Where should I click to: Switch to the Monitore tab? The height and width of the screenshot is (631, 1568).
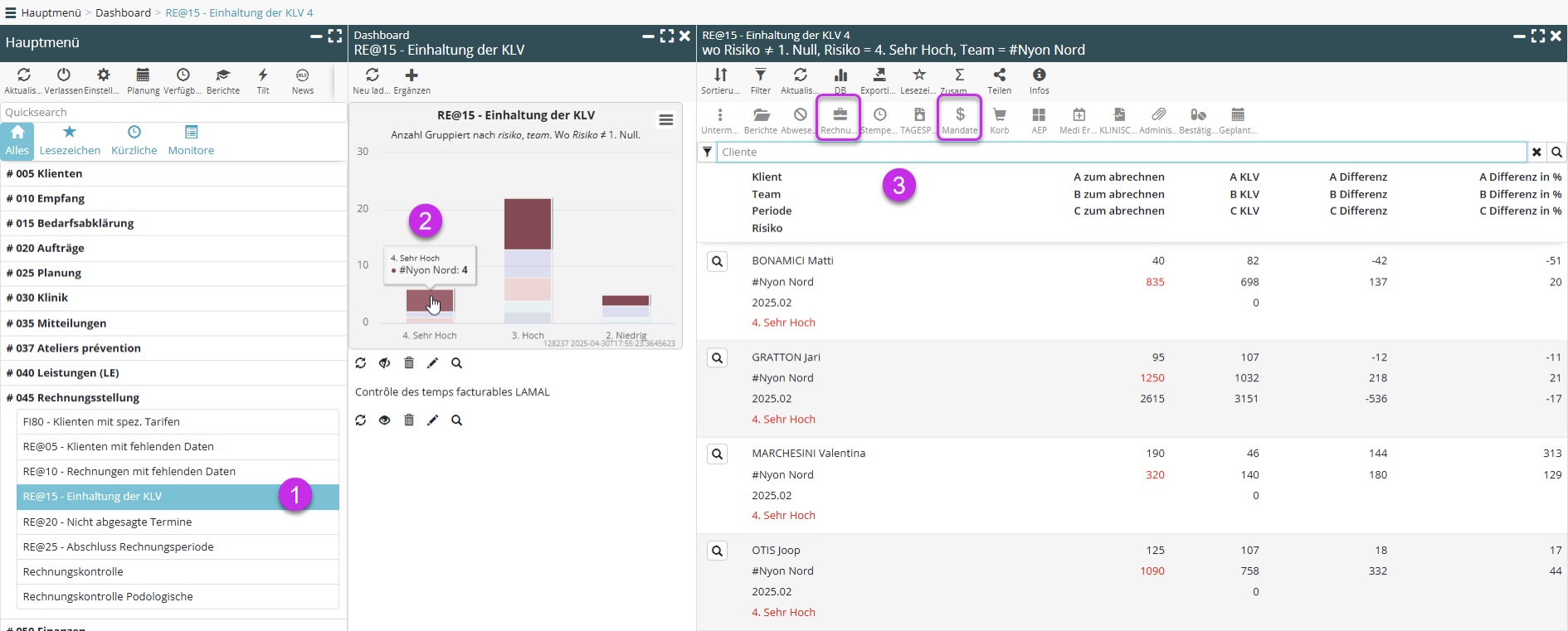191,140
